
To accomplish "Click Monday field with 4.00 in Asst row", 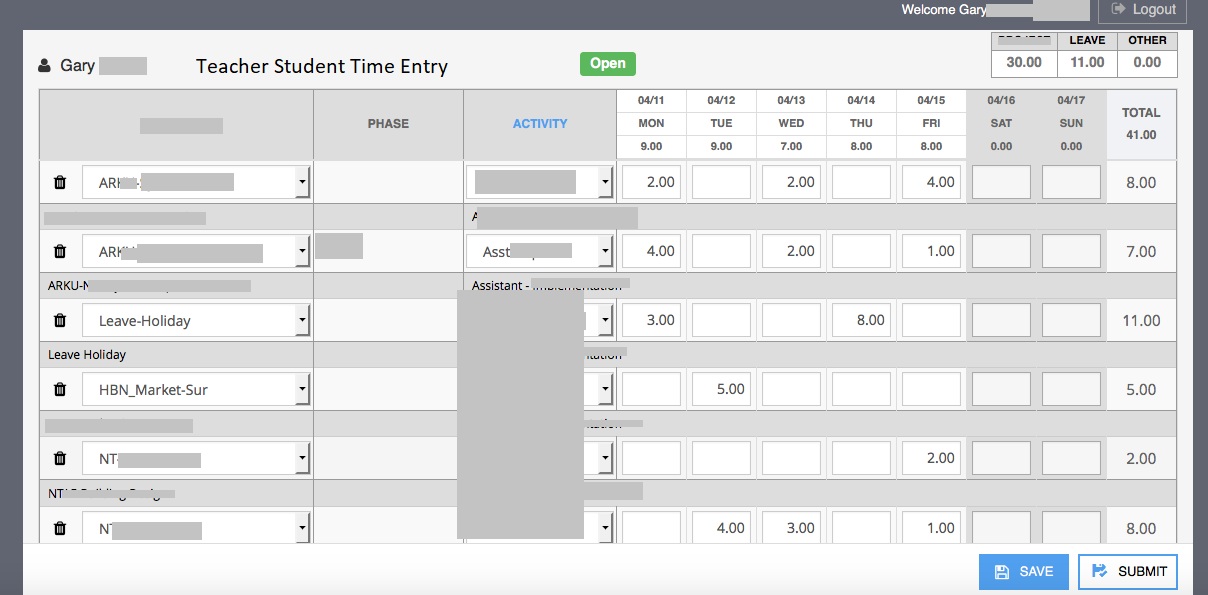I will 651,252.
